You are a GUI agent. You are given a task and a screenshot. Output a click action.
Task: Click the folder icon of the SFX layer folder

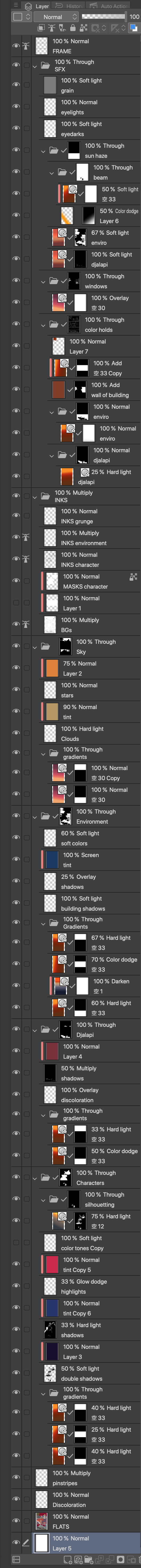(x=45, y=65)
